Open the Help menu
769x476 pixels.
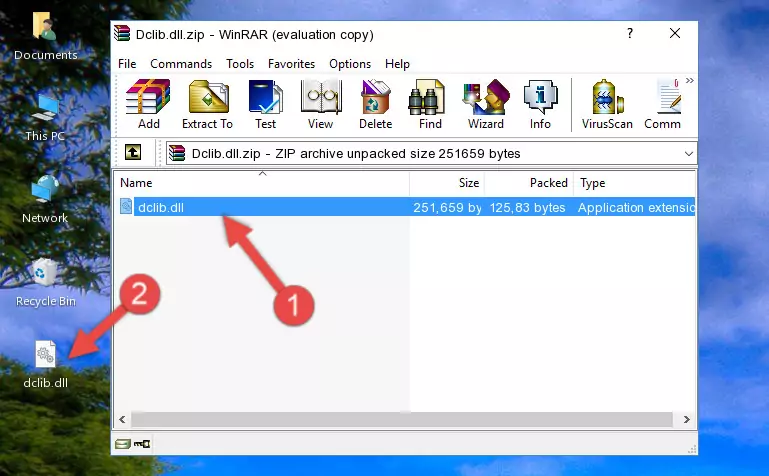pos(397,64)
